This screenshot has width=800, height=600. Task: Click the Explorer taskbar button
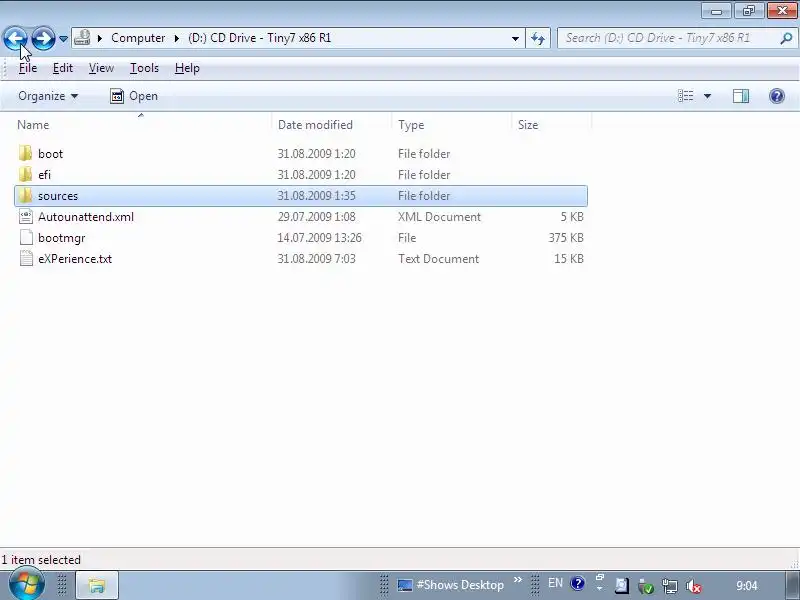point(97,585)
